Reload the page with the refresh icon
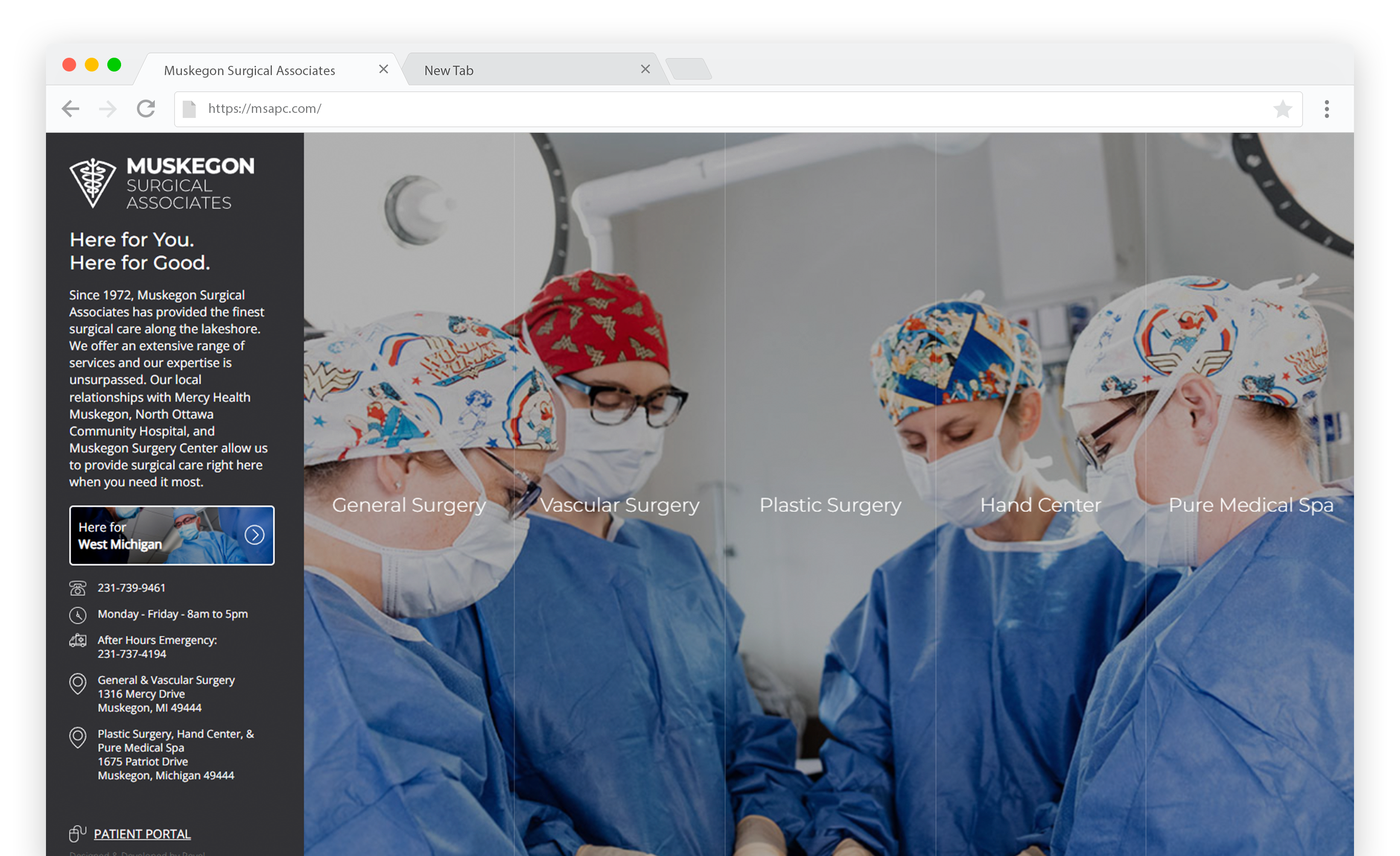The width and height of the screenshot is (1400, 856). [x=146, y=108]
